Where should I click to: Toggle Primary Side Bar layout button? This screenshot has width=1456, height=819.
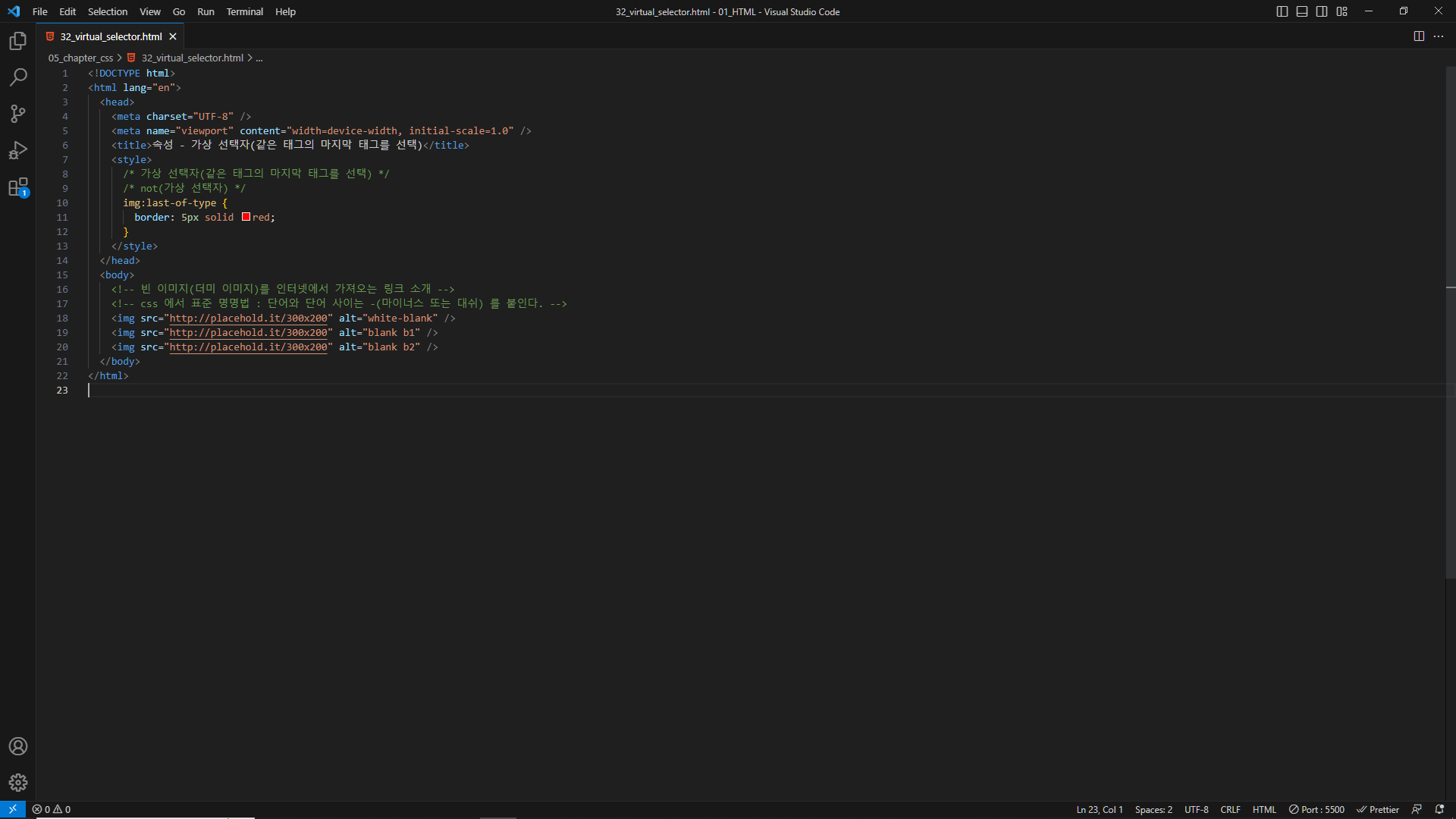pos(1282,11)
